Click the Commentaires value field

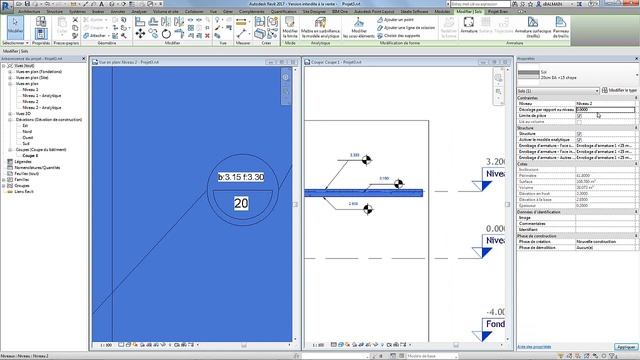click(x=605, y=224)
